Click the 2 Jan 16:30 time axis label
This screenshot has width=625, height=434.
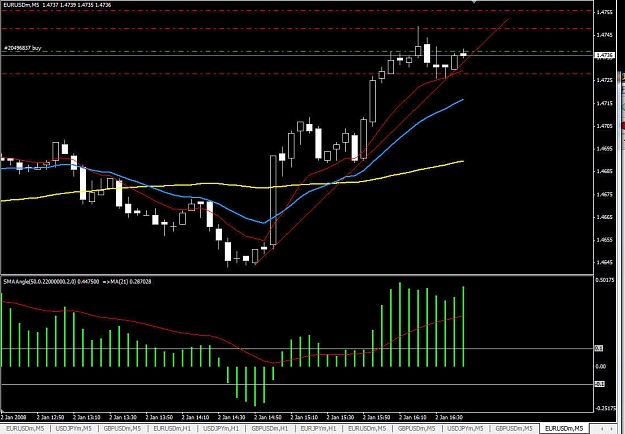[x=449, y=417]
